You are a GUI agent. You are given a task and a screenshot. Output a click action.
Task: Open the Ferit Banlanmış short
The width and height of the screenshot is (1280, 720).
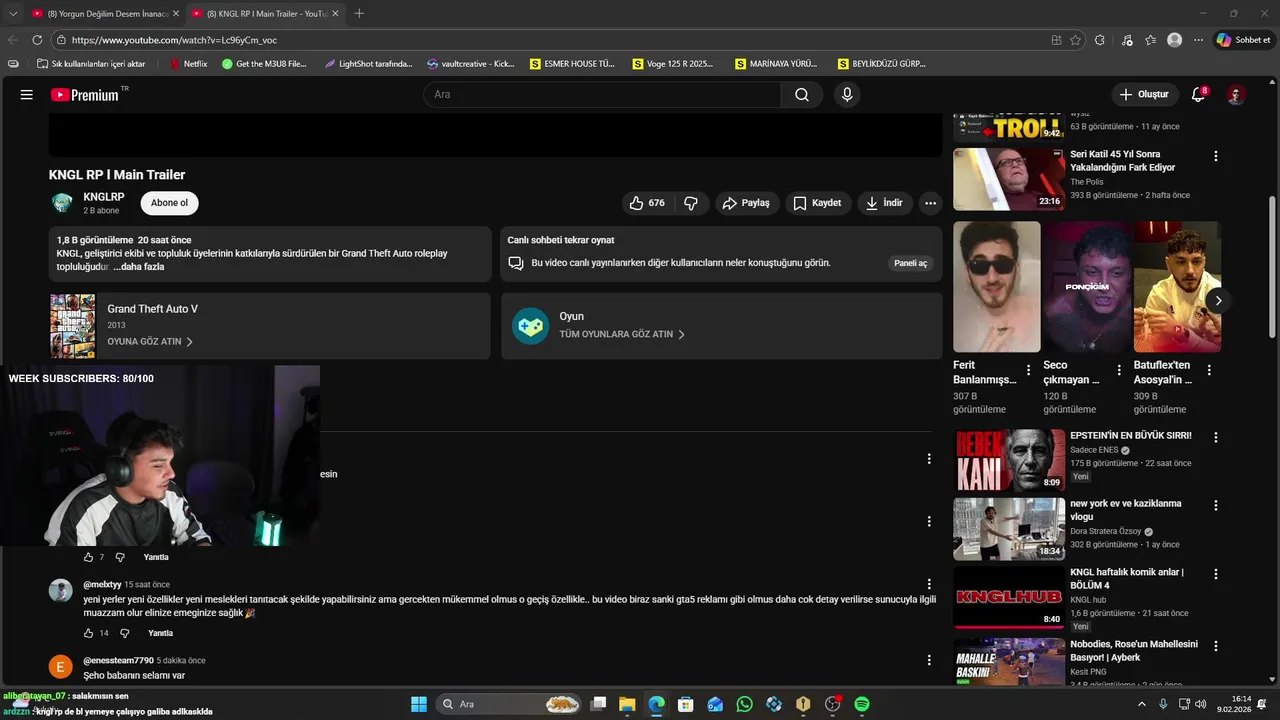click(x=997, y=287)
